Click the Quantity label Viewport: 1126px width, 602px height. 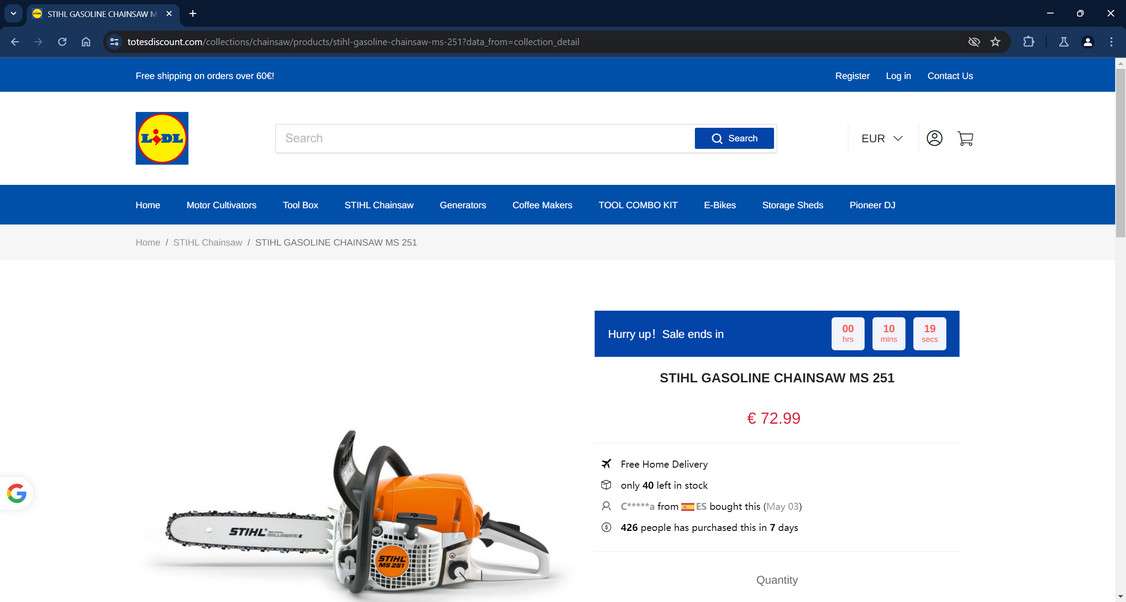point(777,580)
